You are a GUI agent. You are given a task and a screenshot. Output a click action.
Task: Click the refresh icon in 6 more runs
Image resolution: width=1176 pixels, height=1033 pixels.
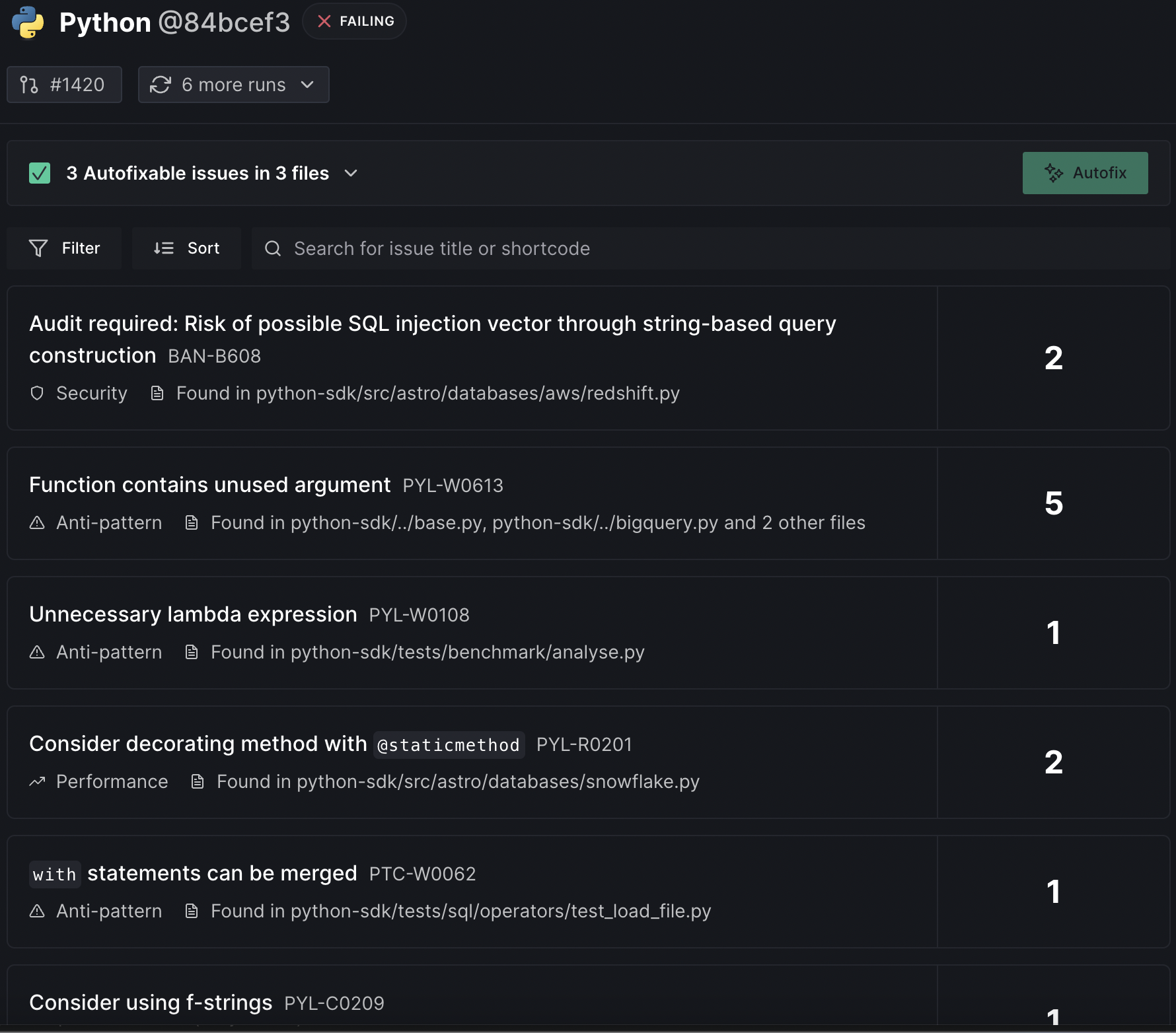coord(161,85)
